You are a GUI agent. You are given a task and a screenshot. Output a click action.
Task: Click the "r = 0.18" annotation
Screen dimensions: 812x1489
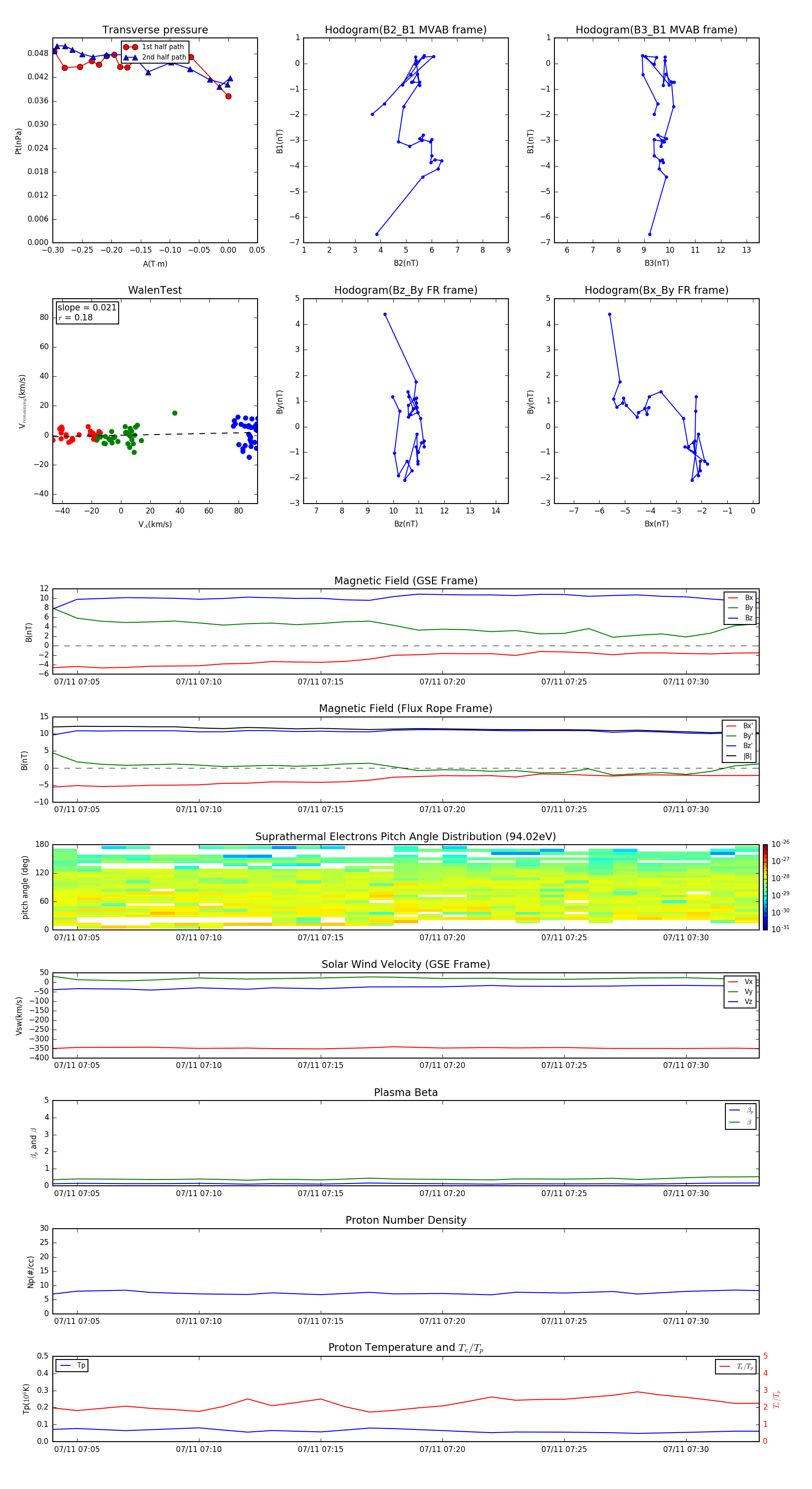[x=75, y=317]
